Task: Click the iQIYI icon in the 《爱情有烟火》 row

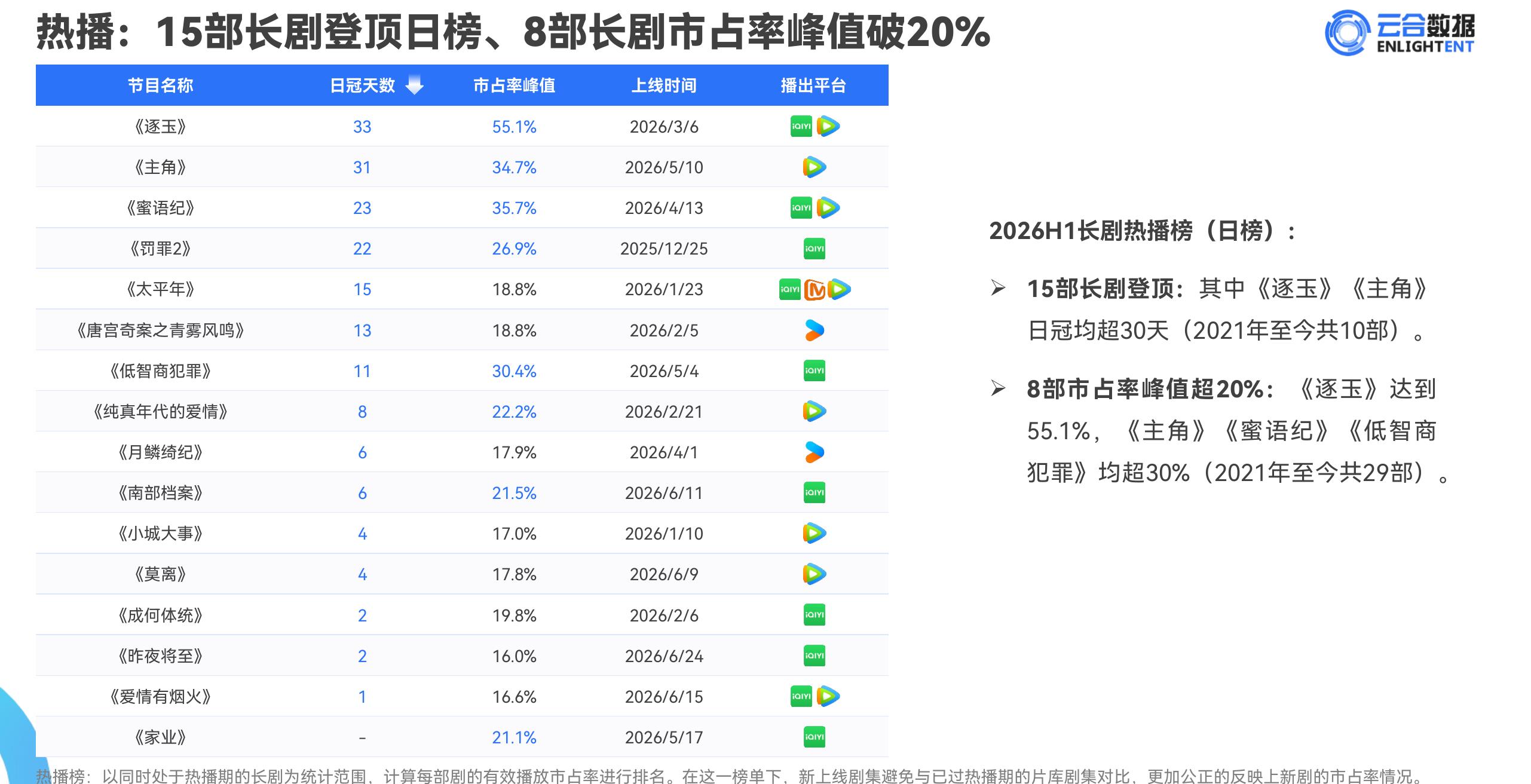Action: point(801,696)
